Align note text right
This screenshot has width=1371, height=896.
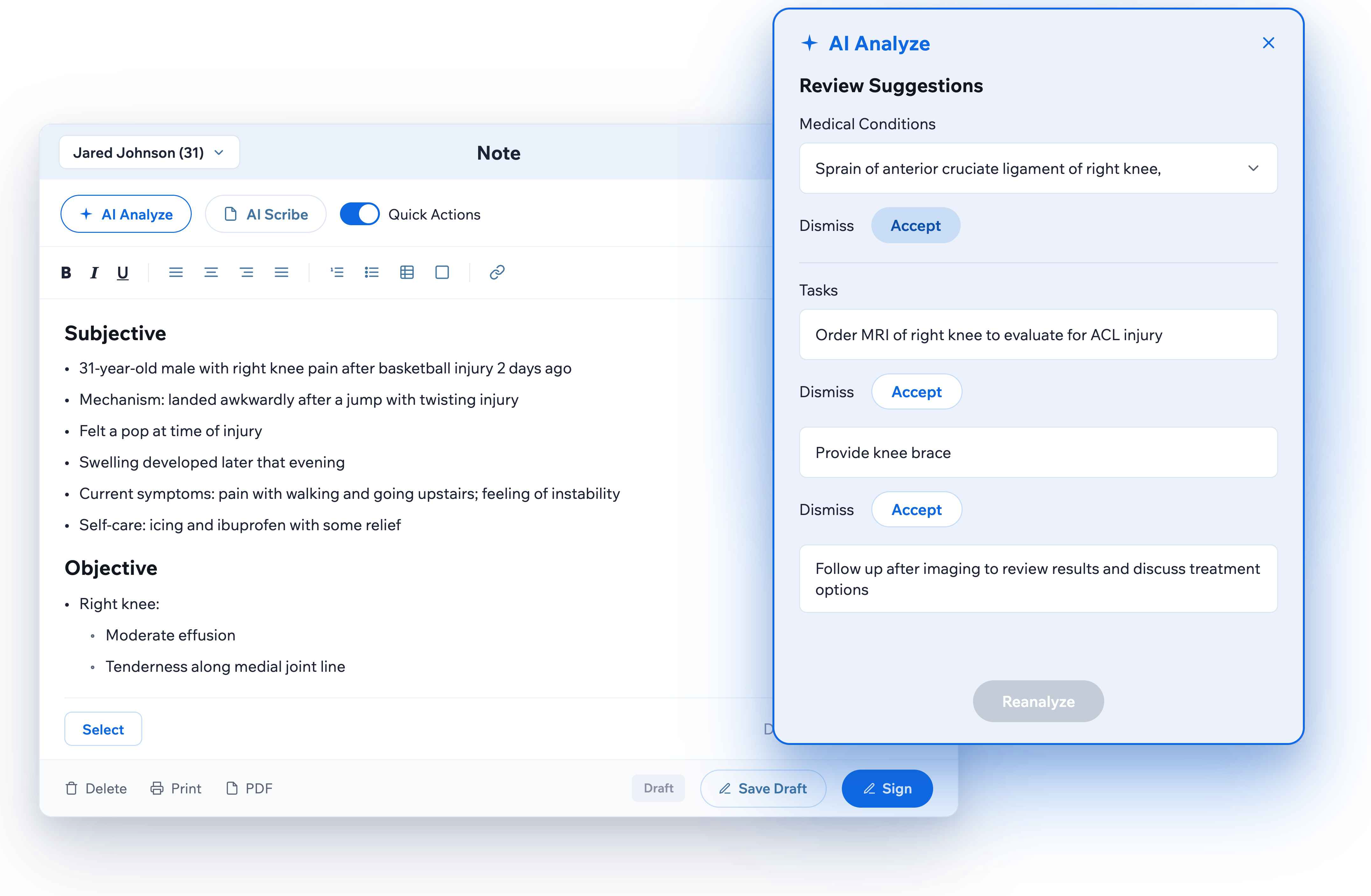tap(247, 272)
